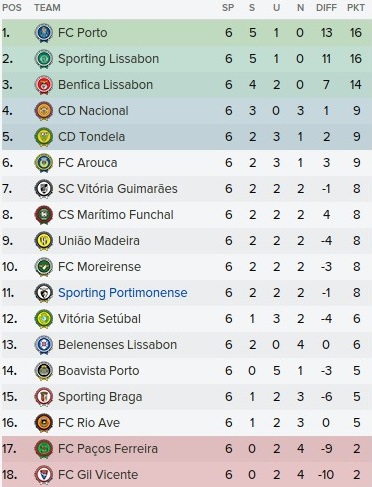Open the Belenenses Lissabon team name
This screenshot has height=487, width=372.
pyautogui.click(x=117, y=345)
